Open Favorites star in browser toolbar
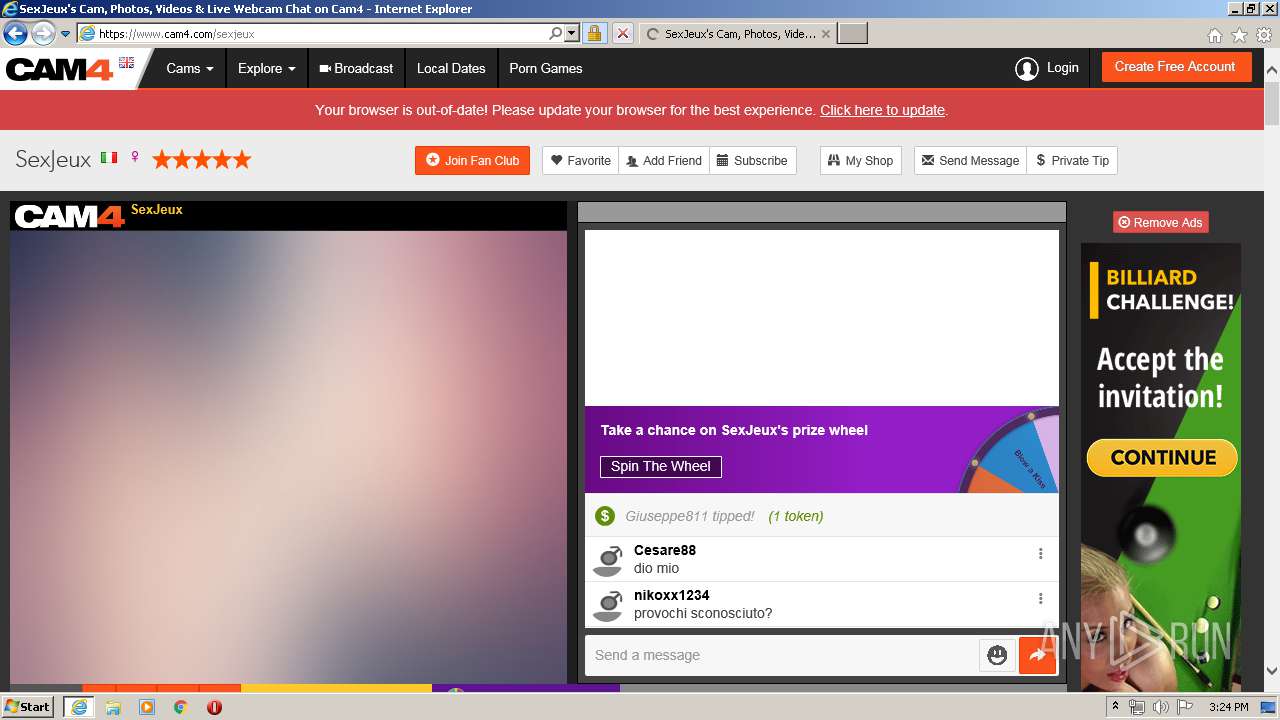Viewport: 1280px width, 720px height. point(1239,35)
